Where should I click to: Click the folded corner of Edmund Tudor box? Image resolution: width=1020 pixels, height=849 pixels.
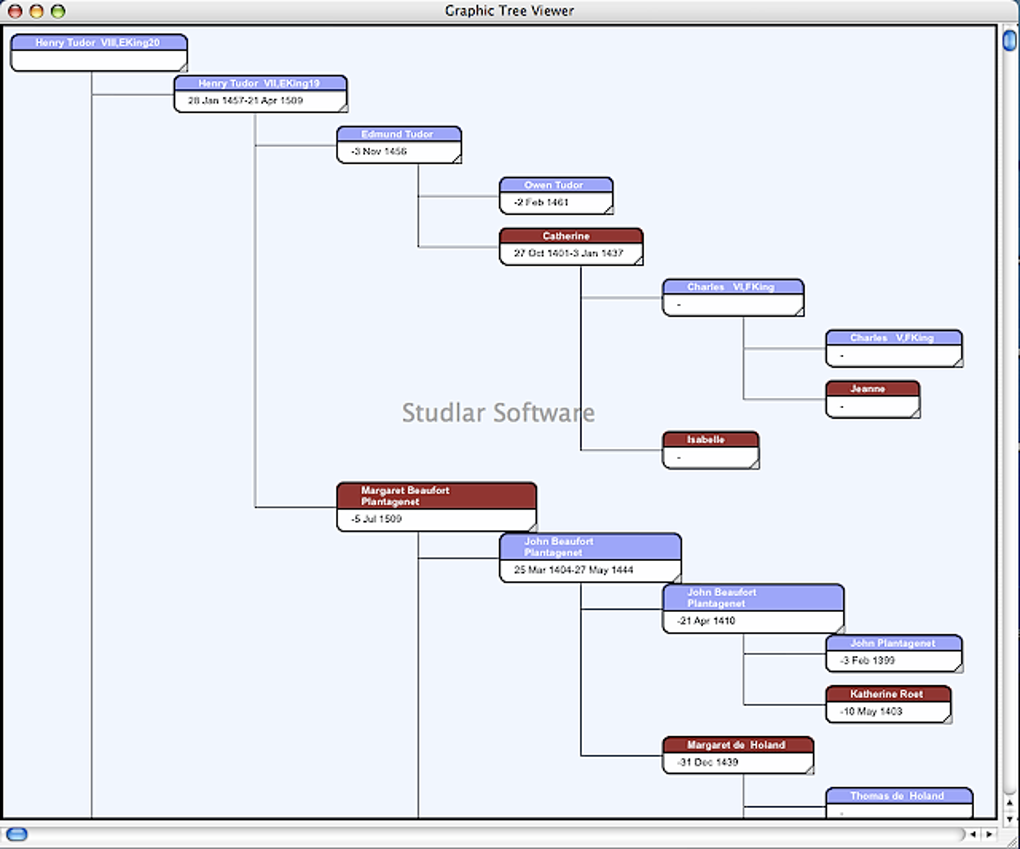click(x=457, y=159)
